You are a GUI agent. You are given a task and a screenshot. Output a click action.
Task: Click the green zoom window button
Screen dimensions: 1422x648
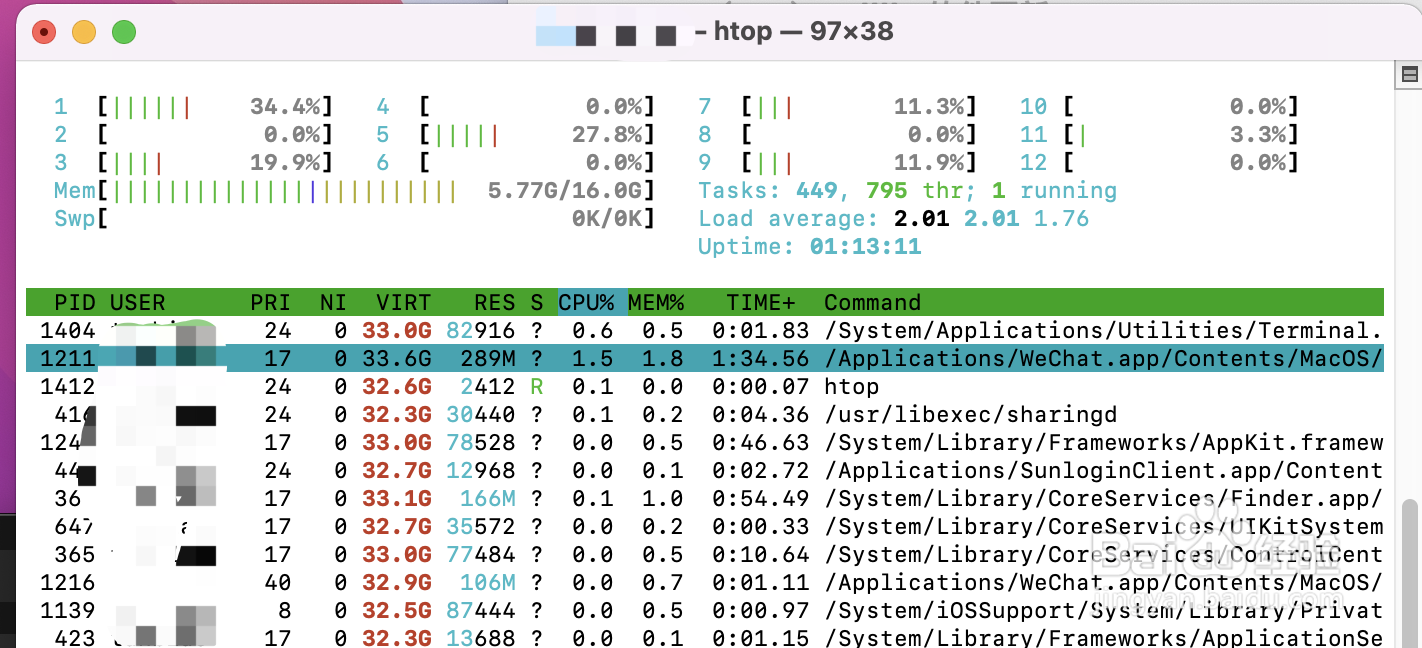point(124,32)
